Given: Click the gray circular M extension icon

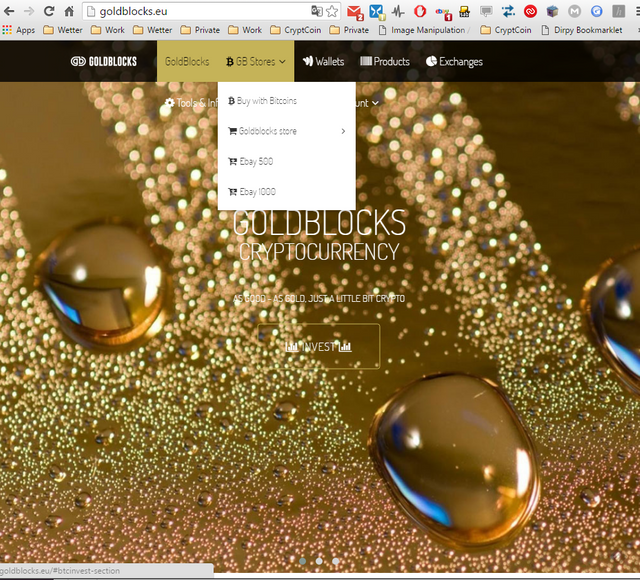Looking at the screenshot, I should [x=574, y=11].
